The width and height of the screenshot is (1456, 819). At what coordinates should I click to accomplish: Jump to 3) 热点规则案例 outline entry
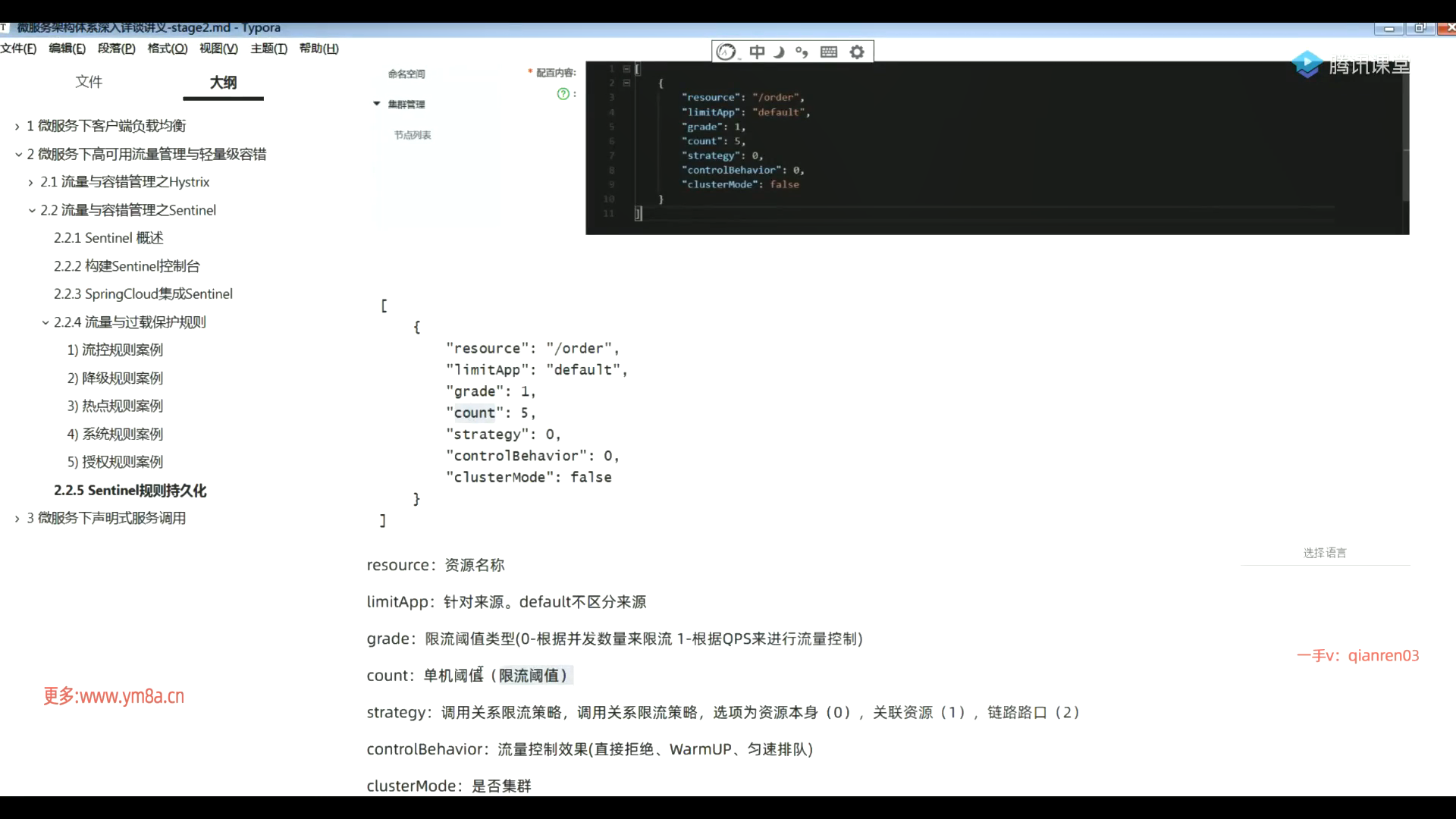115,406
